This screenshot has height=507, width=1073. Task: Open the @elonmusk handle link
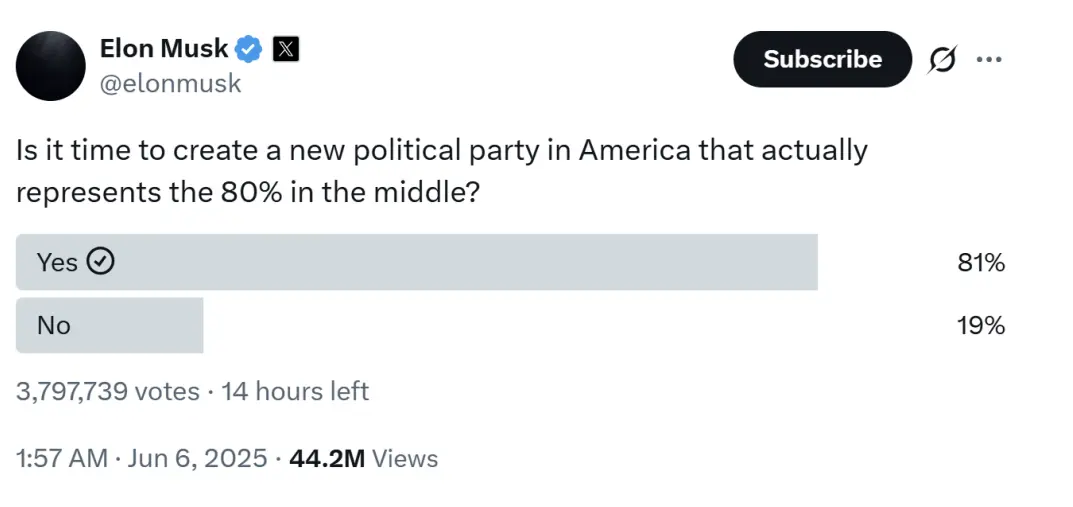click(171, 83)
